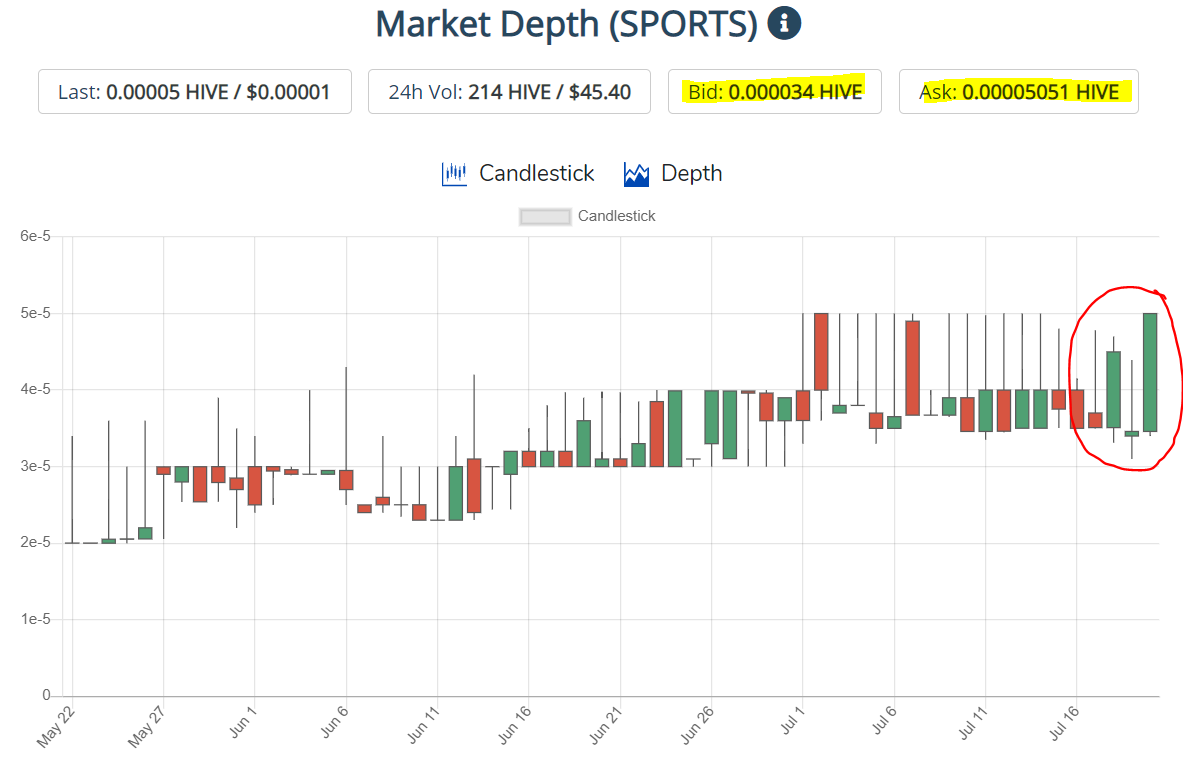Click the large red candle just after Jul 1

click(821, 351)
